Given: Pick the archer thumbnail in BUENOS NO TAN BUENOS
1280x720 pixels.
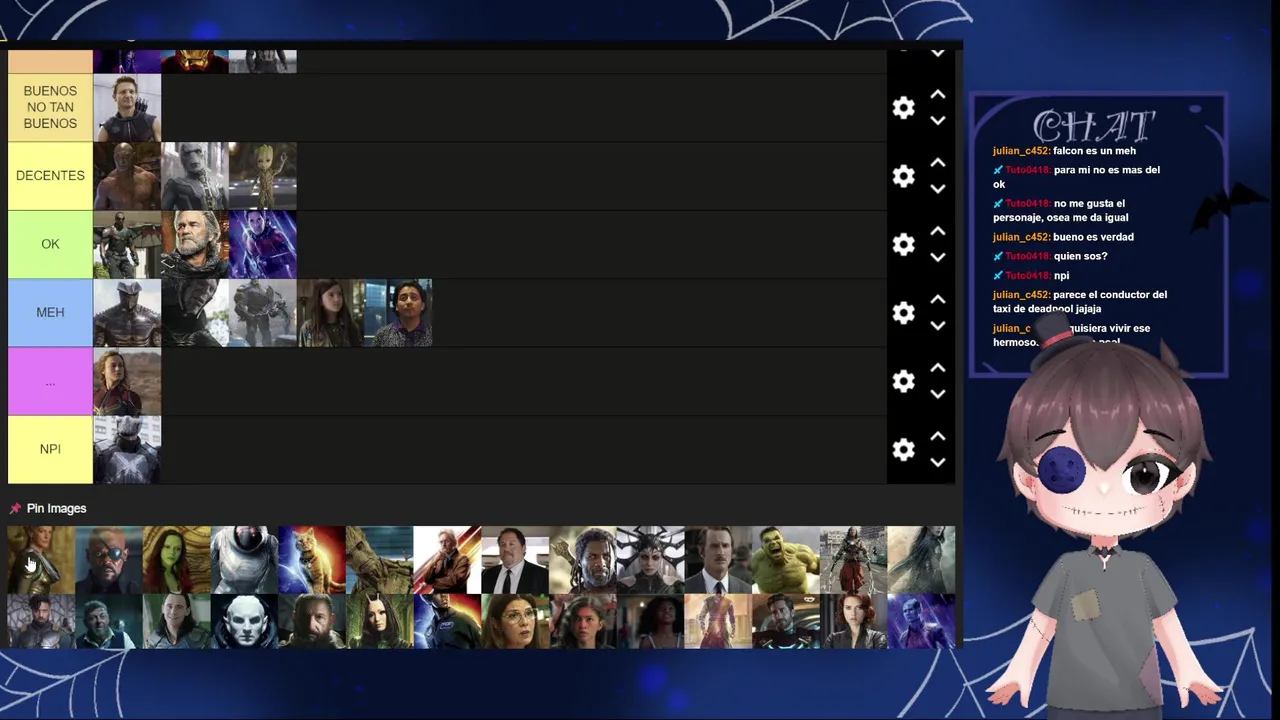Looking at the screenshot, I should click(127, 107).
